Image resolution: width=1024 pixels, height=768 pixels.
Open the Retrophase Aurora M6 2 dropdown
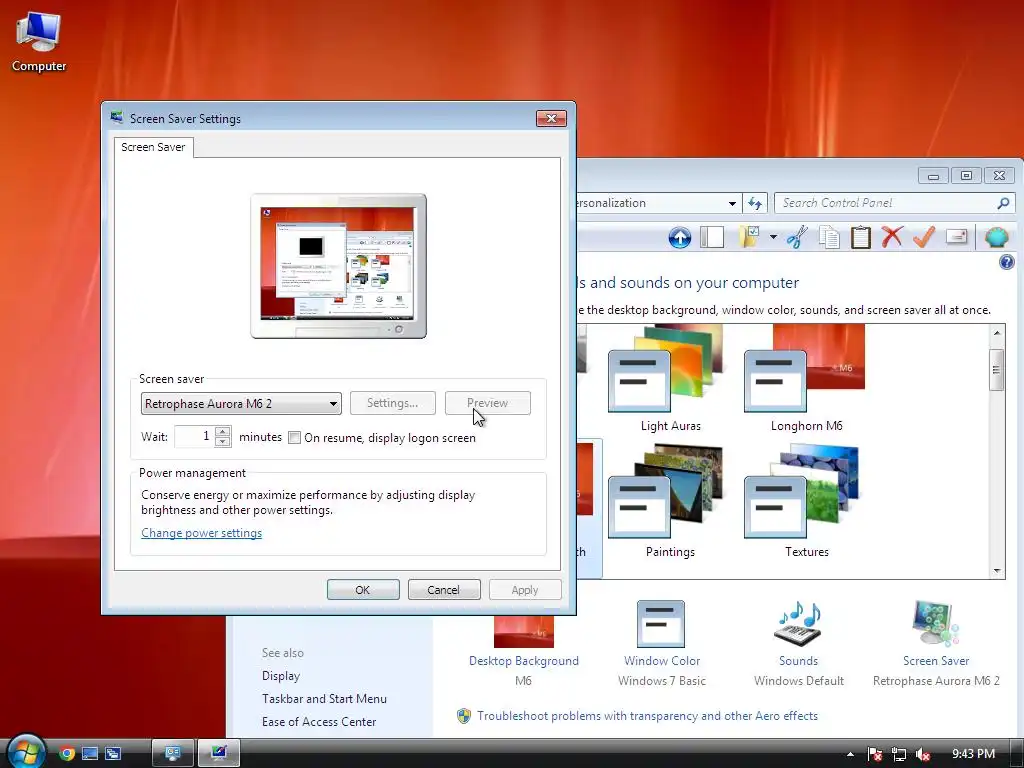(x=241, y=404)
